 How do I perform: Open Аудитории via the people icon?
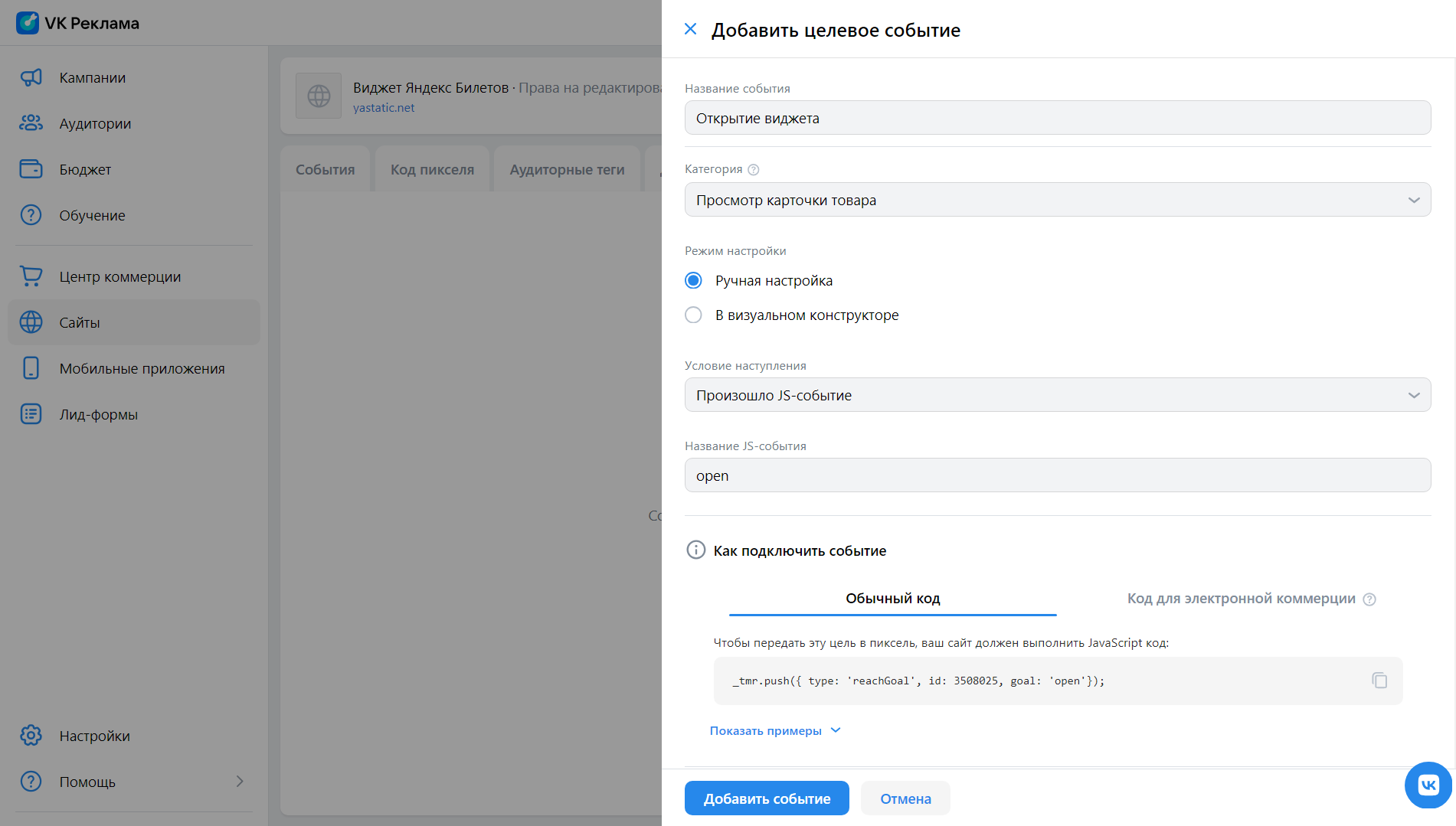pos(31,123)
